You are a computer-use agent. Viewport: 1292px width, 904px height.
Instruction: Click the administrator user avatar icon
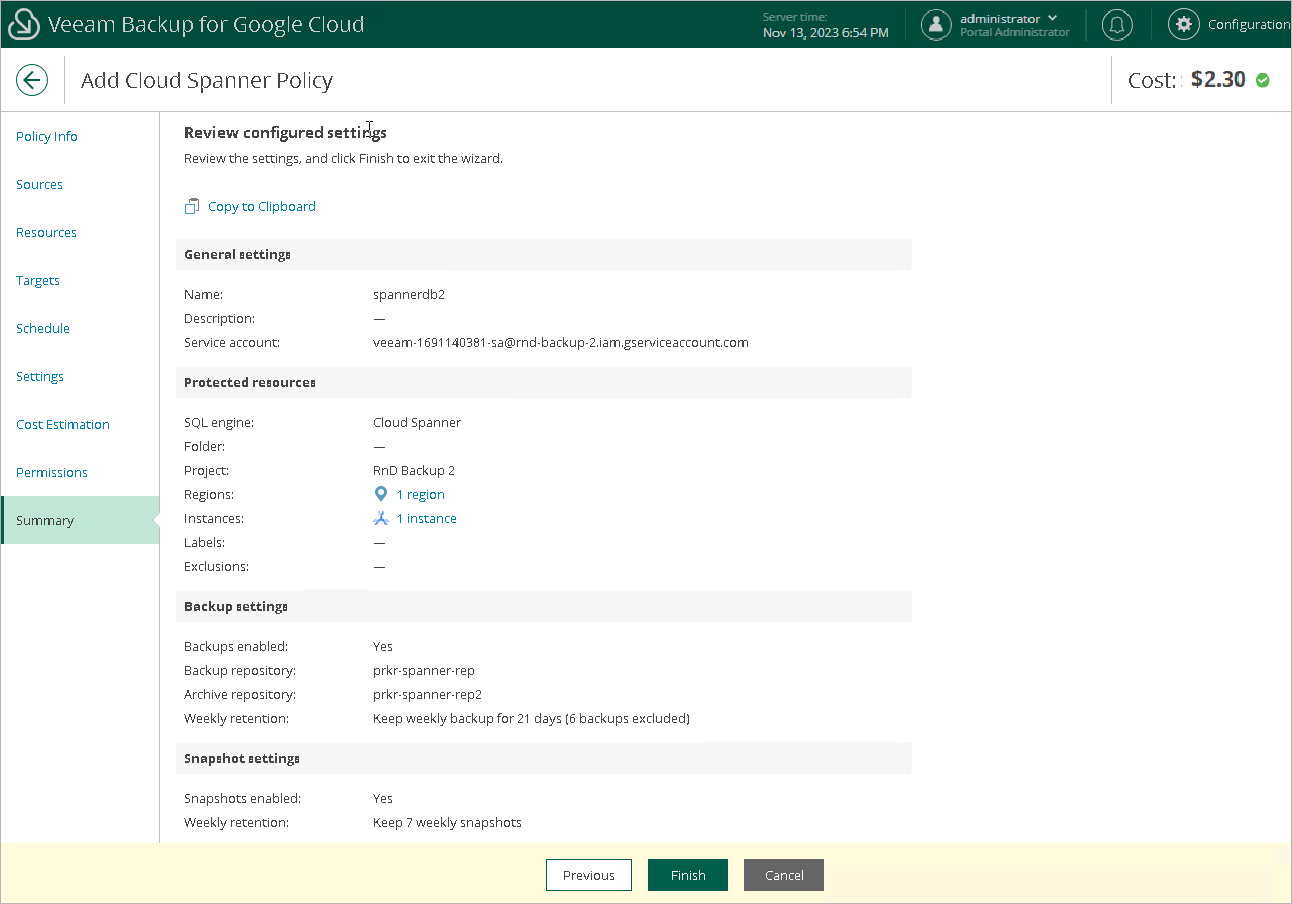(x=936, y=25)
